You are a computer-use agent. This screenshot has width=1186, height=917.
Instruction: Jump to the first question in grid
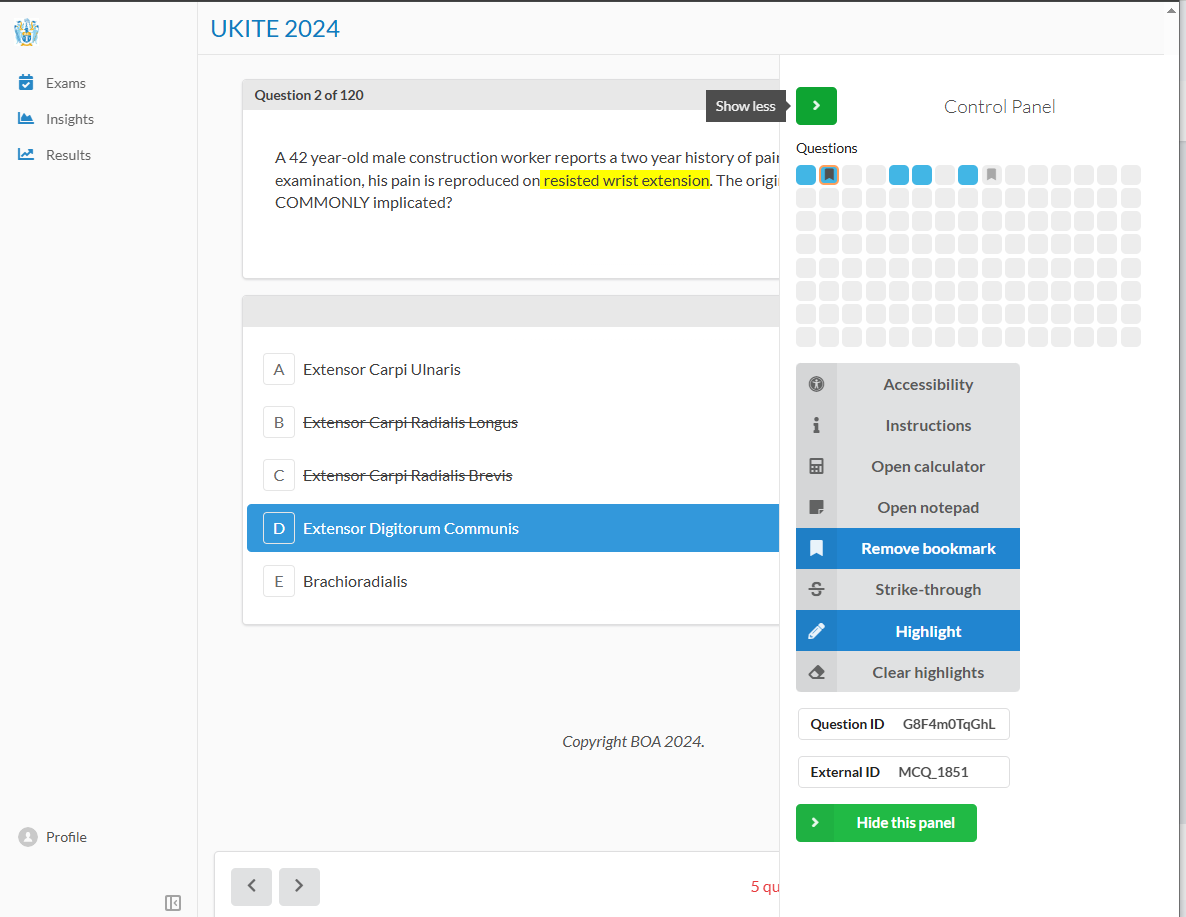coord(806,175)
